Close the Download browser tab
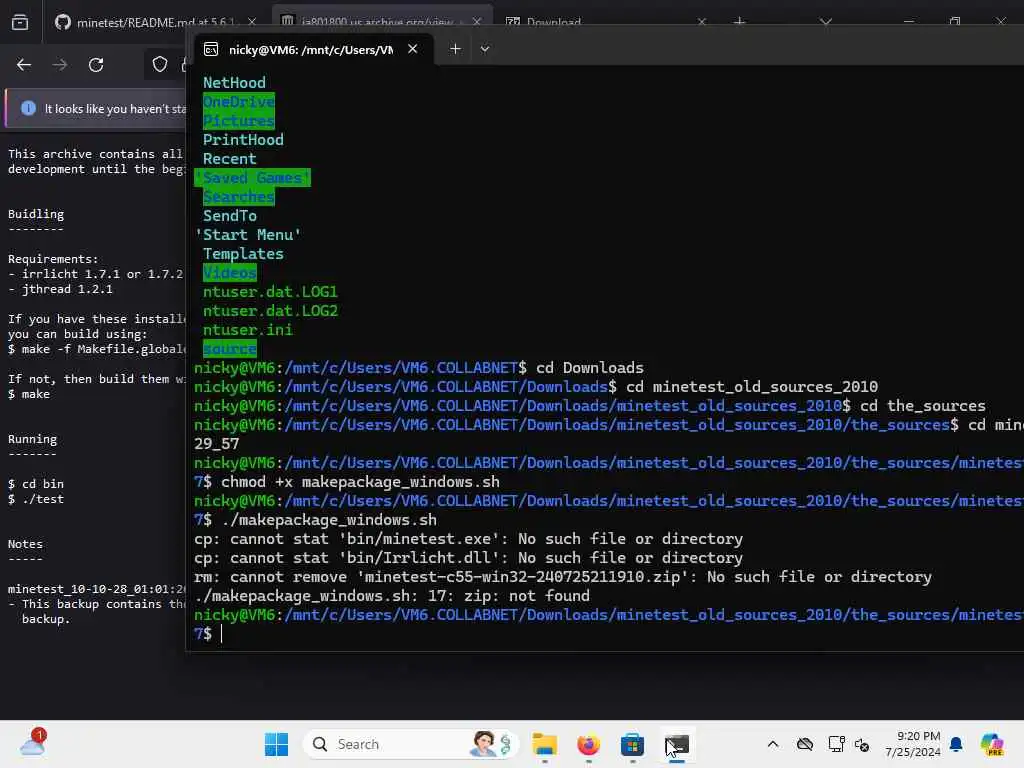 pos(701,22)
